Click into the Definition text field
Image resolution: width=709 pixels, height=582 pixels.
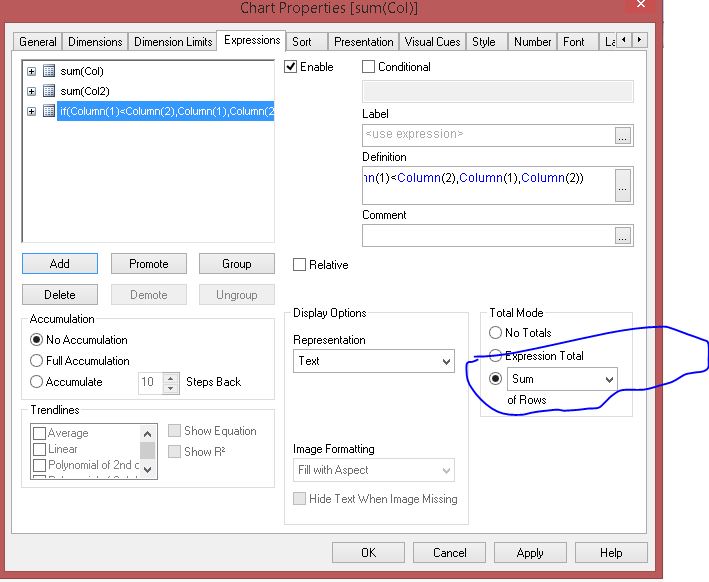click(488, 185)
